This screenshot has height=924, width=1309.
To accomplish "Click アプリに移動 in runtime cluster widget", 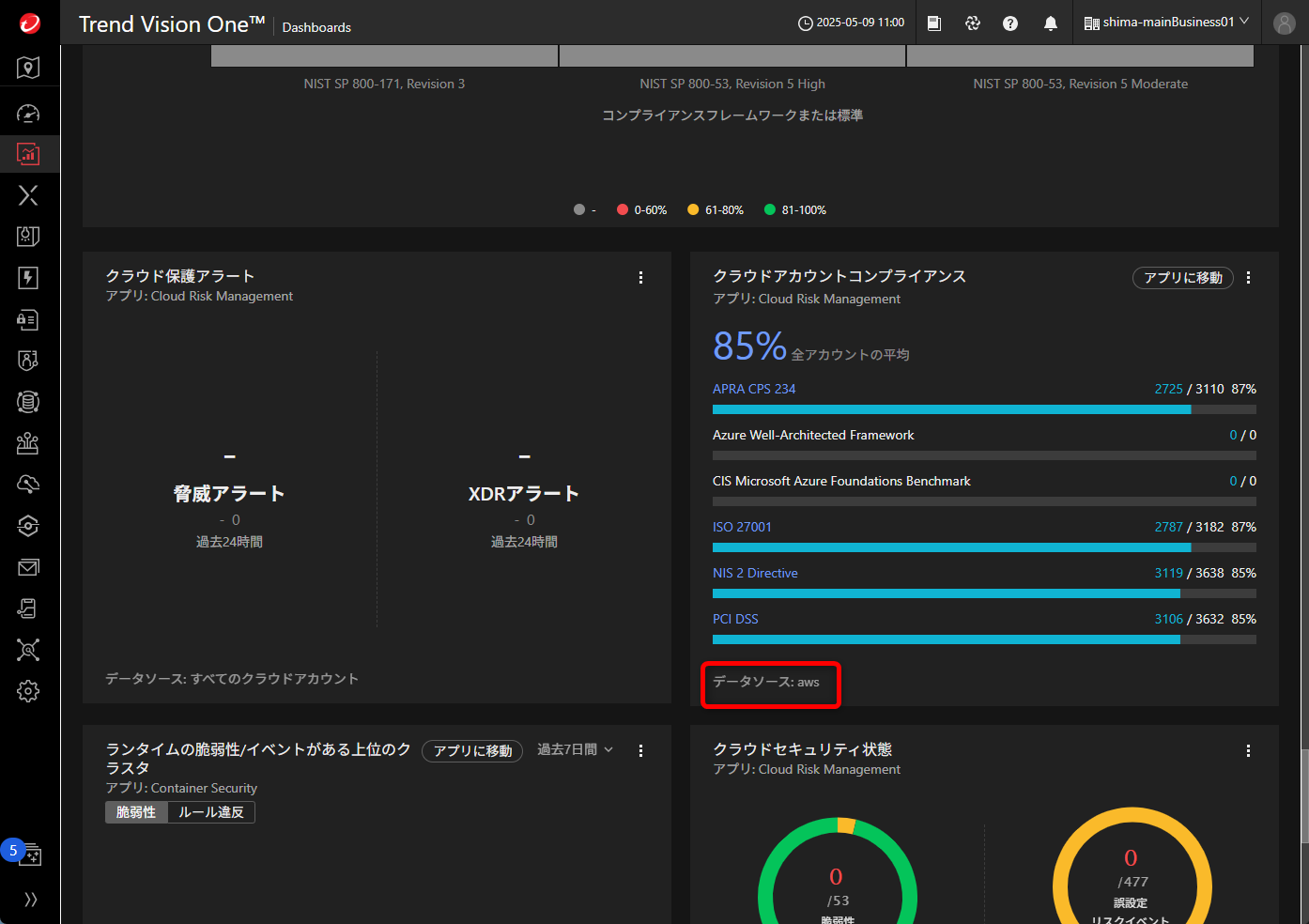I will 472,751.
